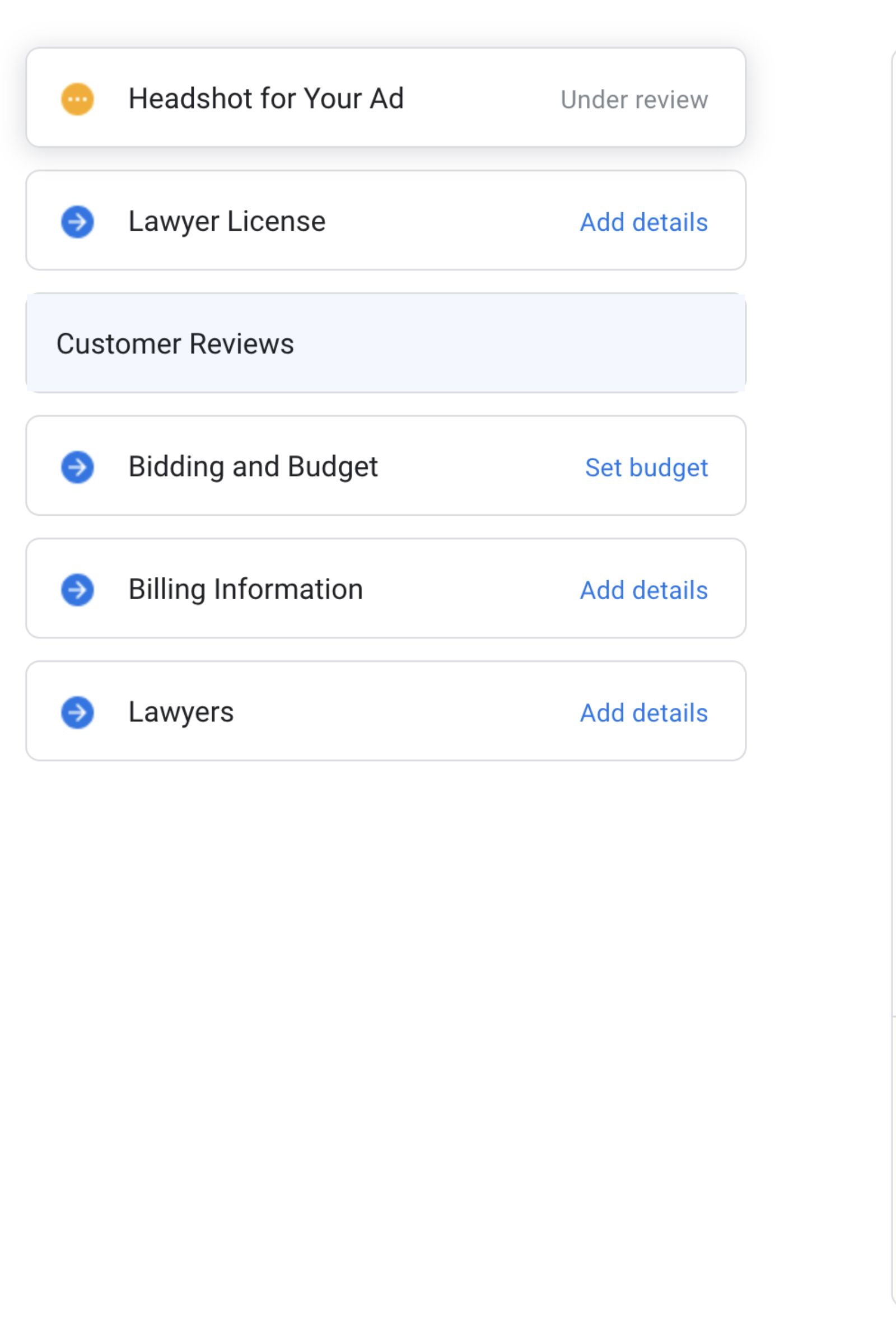Image resolution: width=896 pixels, height=1344 pixels.
Task: Click empty middle area of Lawyers card
Action: (x=400, y=712)
